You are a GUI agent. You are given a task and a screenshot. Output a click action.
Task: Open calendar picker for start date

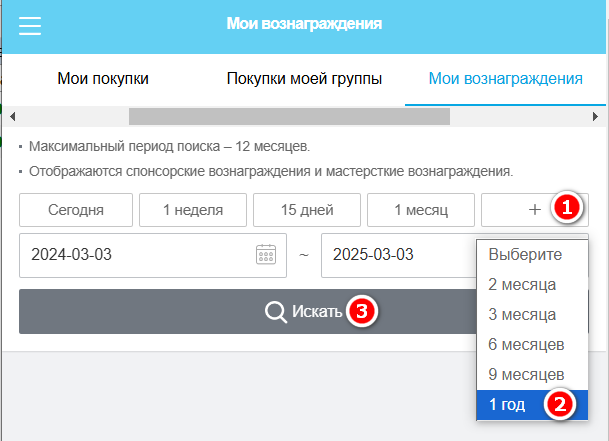266,254
